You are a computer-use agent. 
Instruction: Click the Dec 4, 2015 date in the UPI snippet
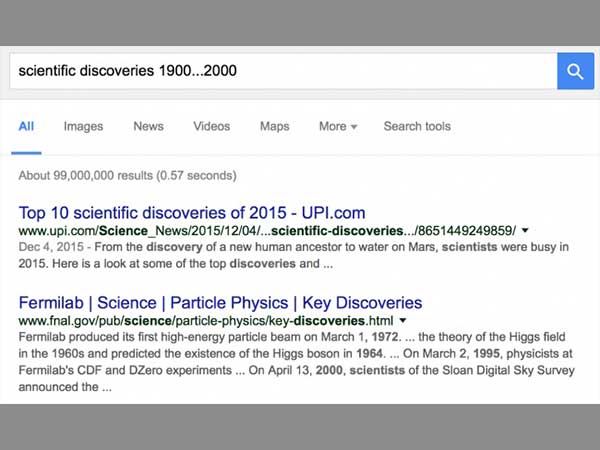pos(48,248)
